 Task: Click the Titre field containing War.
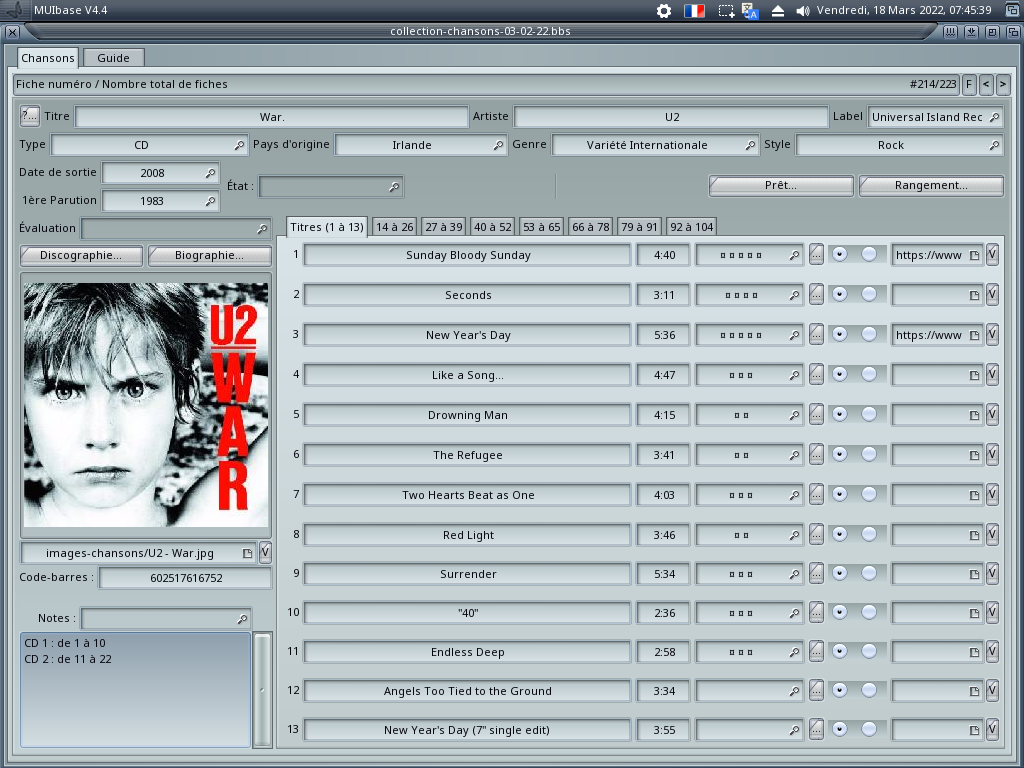click(x=272, y=117)
